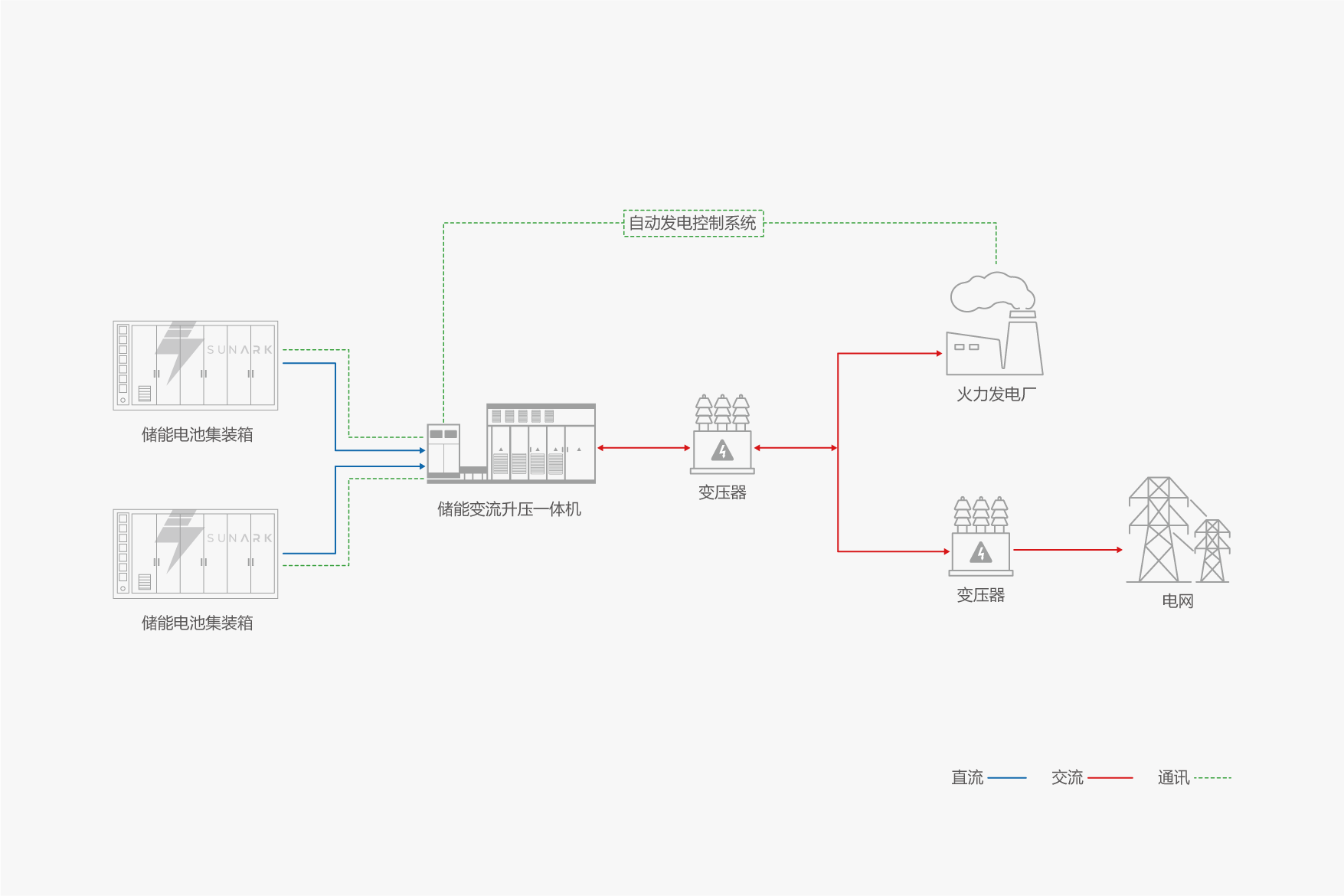The width and height of the screenshot is (1344, 896).
Task: Click the red arrow pointing to the grid
Action: (1068, 550)
